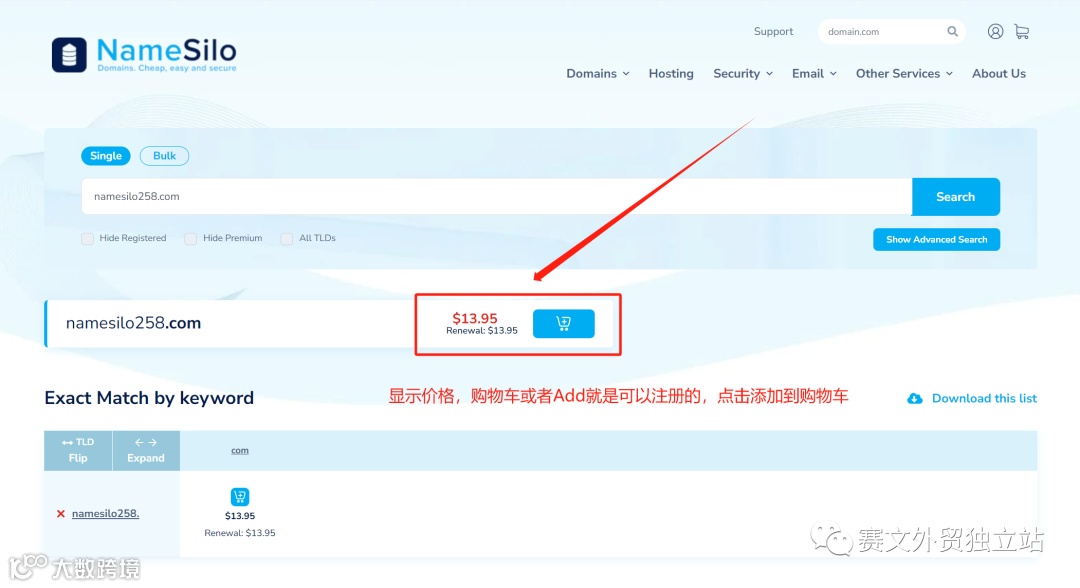Click Download this list link
This screenshot has width=1080, height=588.
pos(984,399)
